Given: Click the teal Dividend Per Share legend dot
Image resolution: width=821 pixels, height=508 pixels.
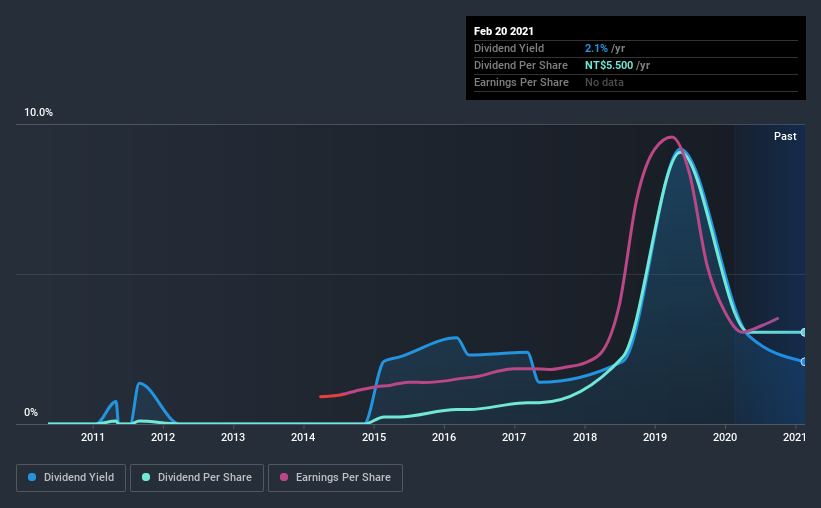Looking at the screenshot, I should point(146,477).
